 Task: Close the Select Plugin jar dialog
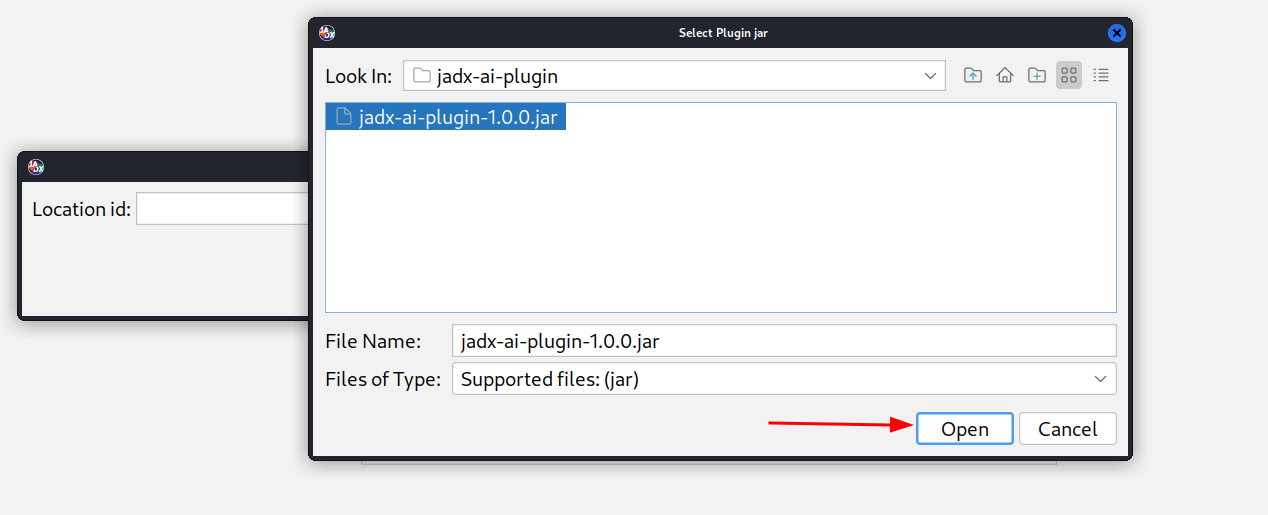click(x=1117, y=33)
